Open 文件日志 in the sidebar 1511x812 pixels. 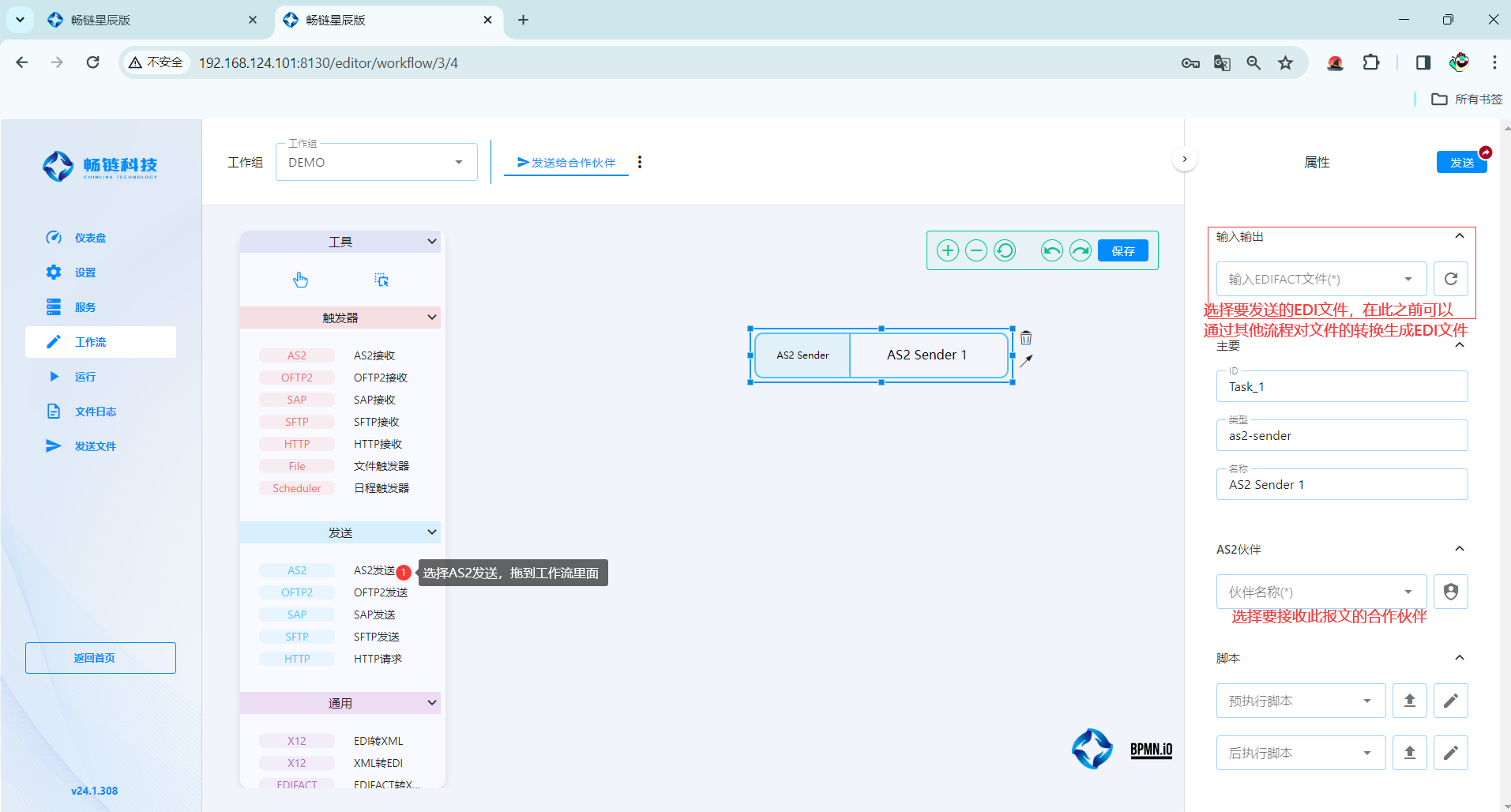95,412
